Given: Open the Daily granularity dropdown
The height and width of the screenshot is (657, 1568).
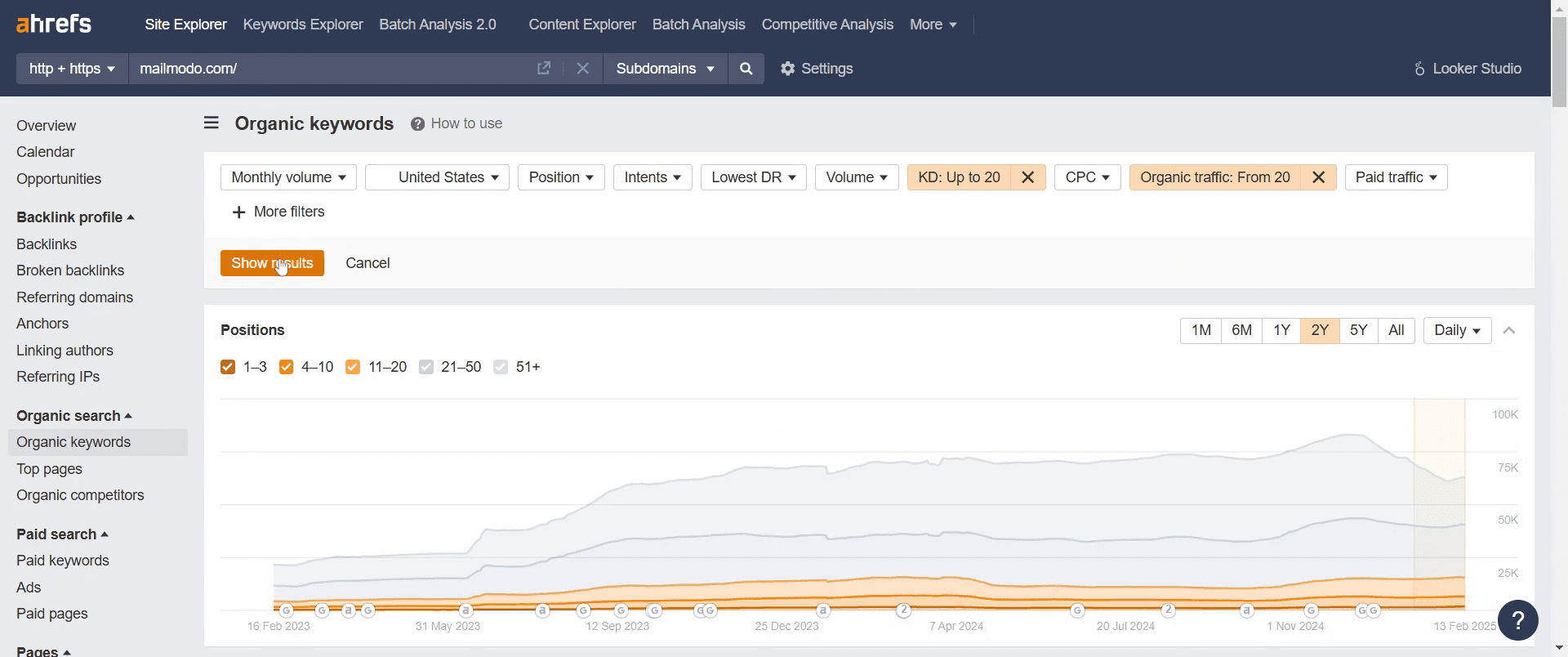Looking at the screenshot, I should tap(1457, 330).
